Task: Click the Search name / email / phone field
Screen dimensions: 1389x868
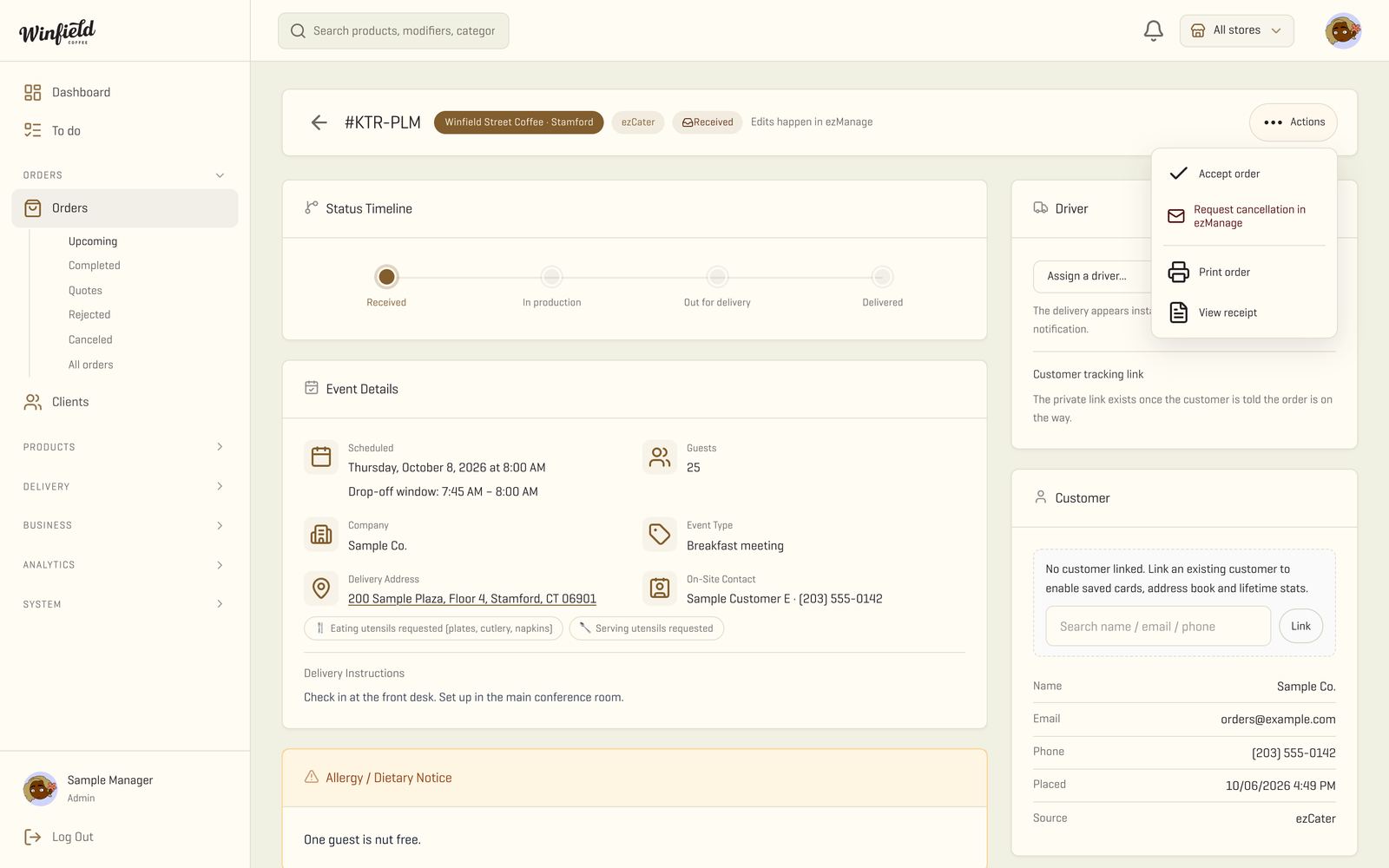Action: click(1158, 626)
